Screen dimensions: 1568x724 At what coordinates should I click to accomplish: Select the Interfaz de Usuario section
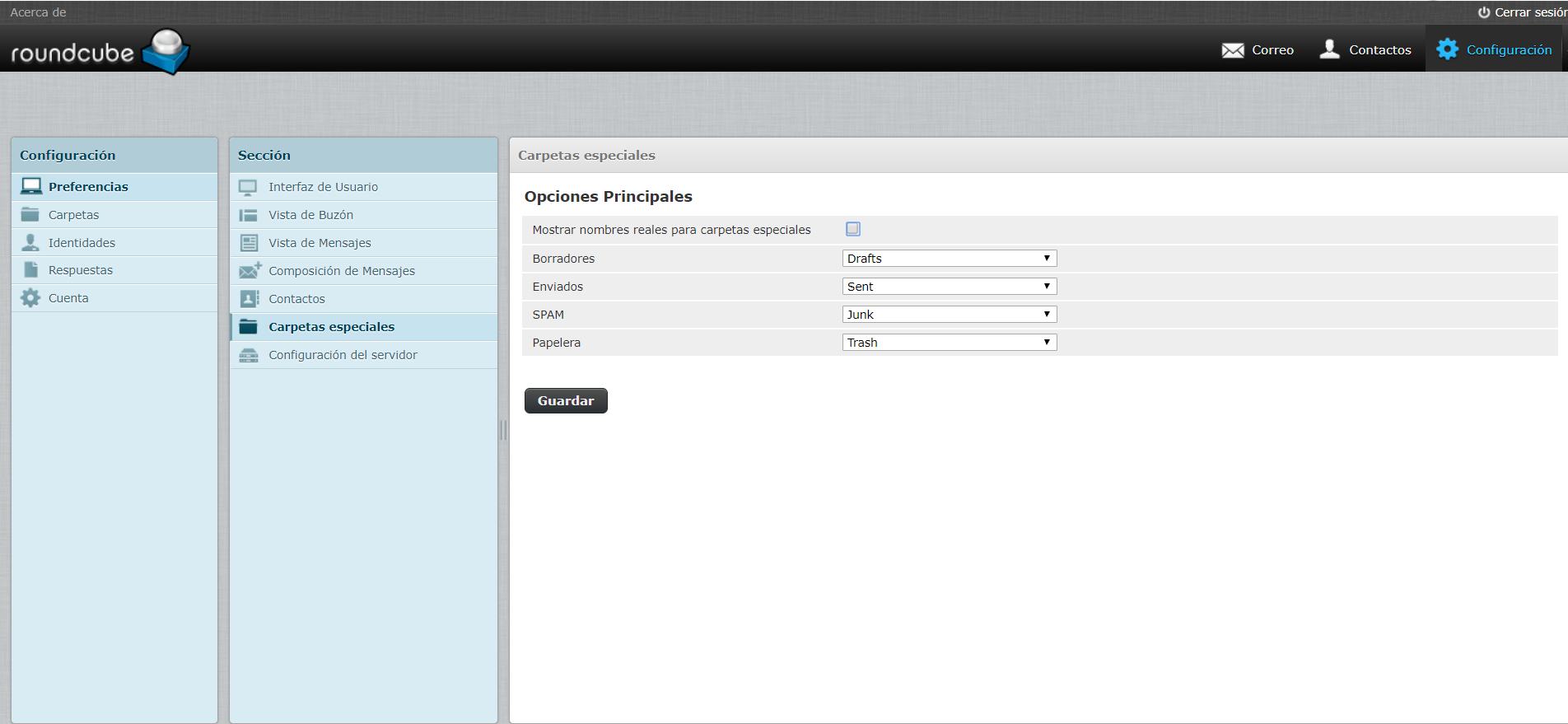[x=323, y=187]
